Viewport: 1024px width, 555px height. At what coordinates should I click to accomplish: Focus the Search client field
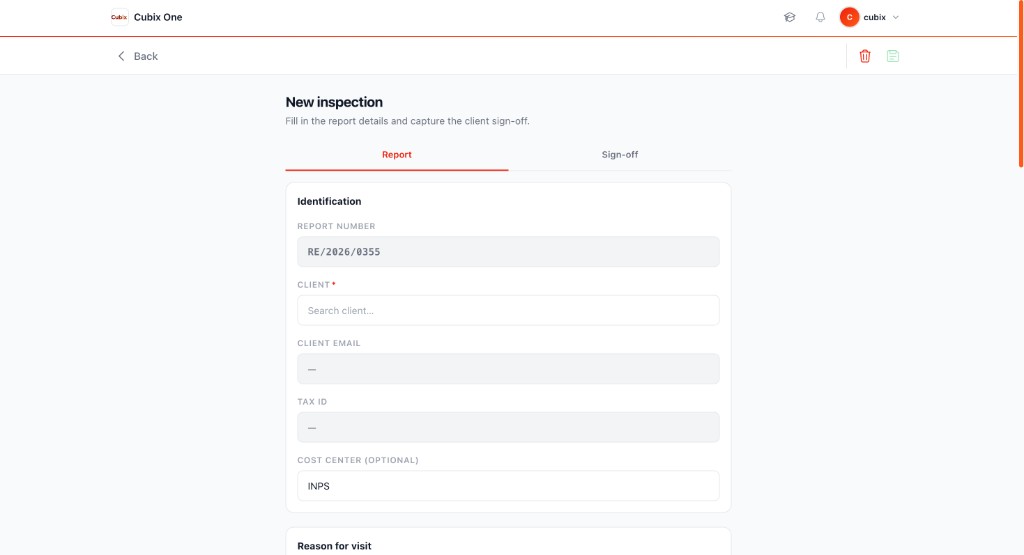pyautogui.click(x=508, y=310)
